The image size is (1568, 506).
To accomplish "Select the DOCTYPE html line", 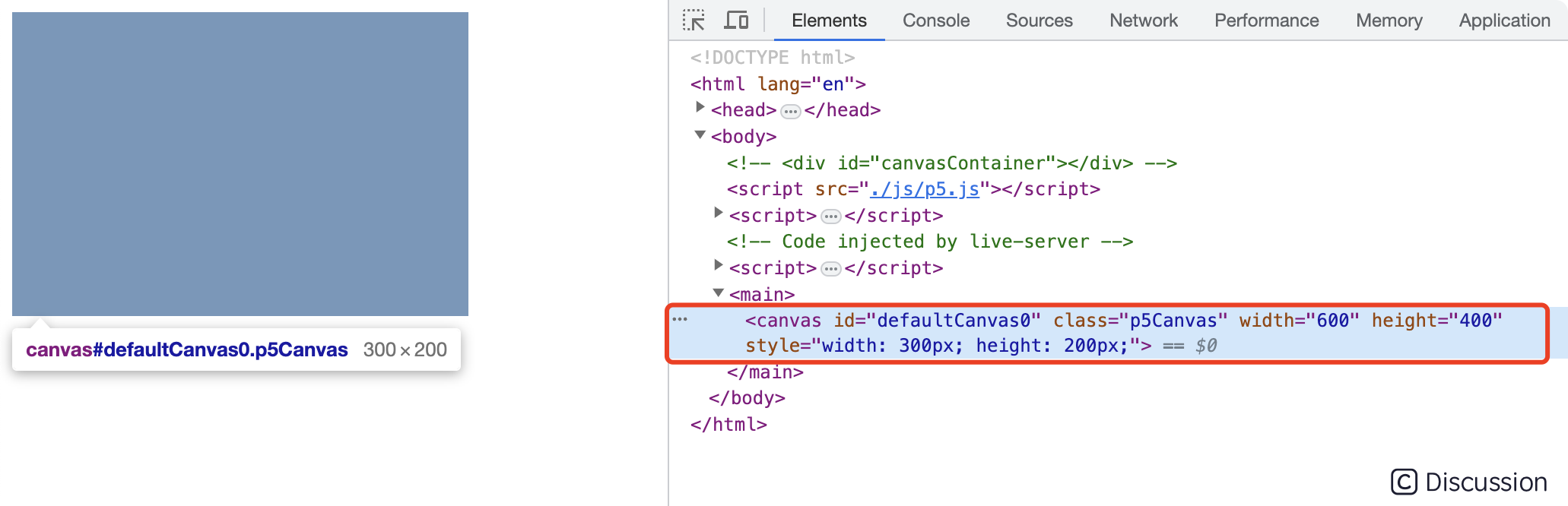I will 773,58.
